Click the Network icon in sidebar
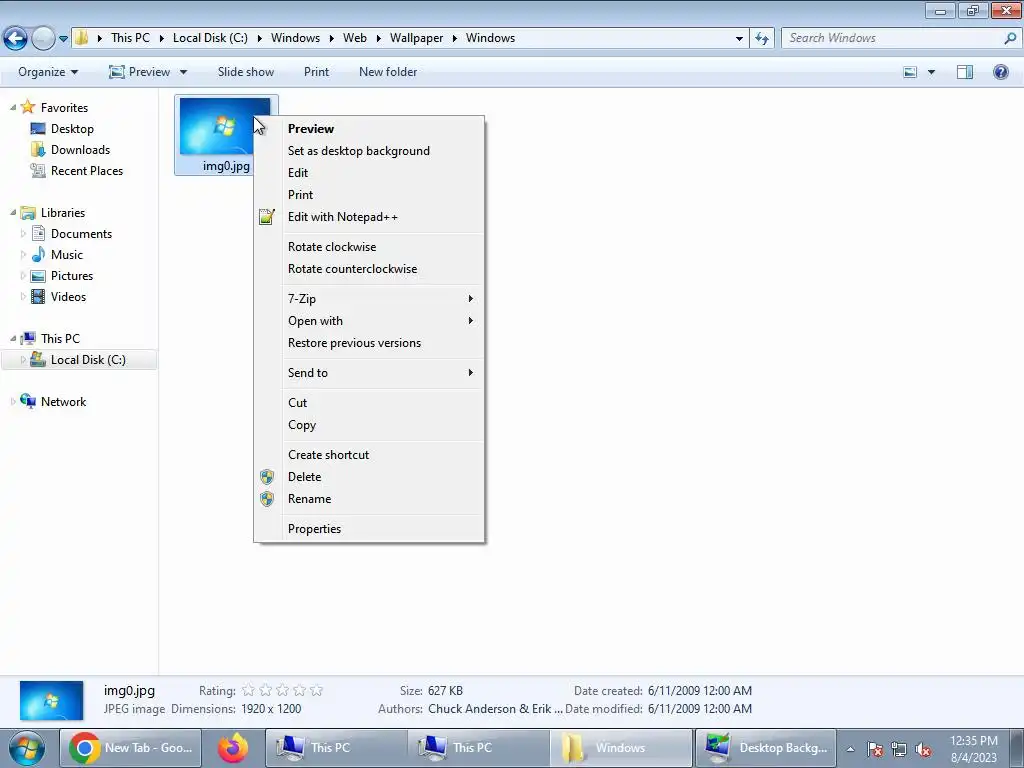 pos(28,401)
